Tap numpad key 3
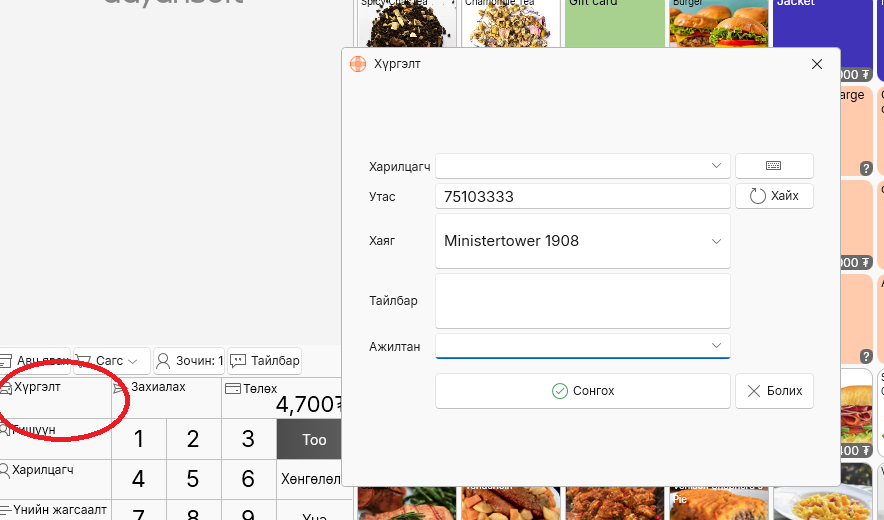This screenshot has height=520, width=884. coord(249,439)
